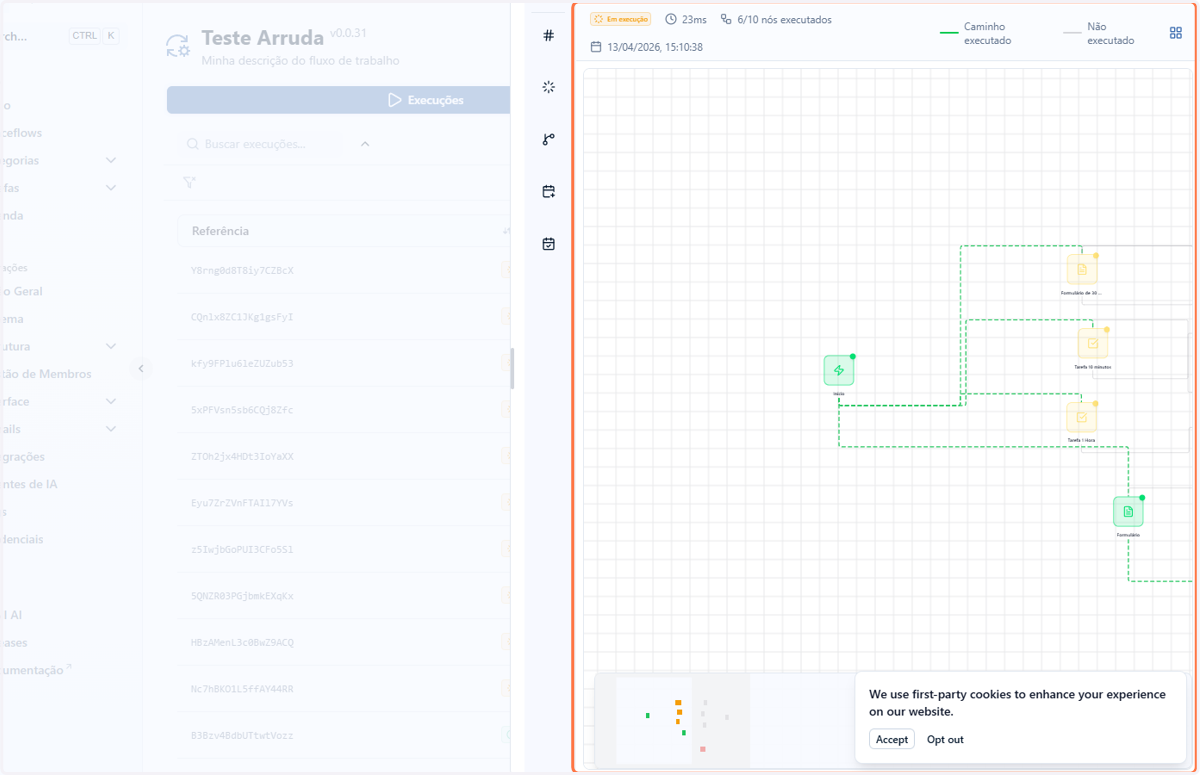Expand the sidebar item ending in 'egorias'
This screenshot has height=775, width=1200.
pyautogui.click(x=111, y=160)
